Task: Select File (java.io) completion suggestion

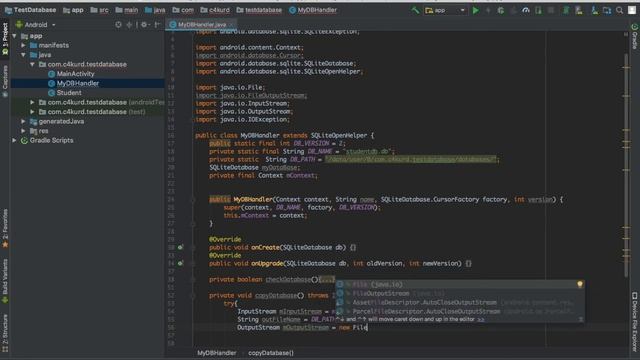Action: (459, 284)
